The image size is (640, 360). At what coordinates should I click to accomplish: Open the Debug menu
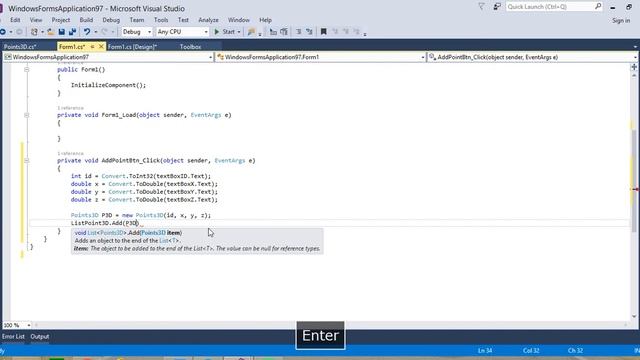coord(111,20)
